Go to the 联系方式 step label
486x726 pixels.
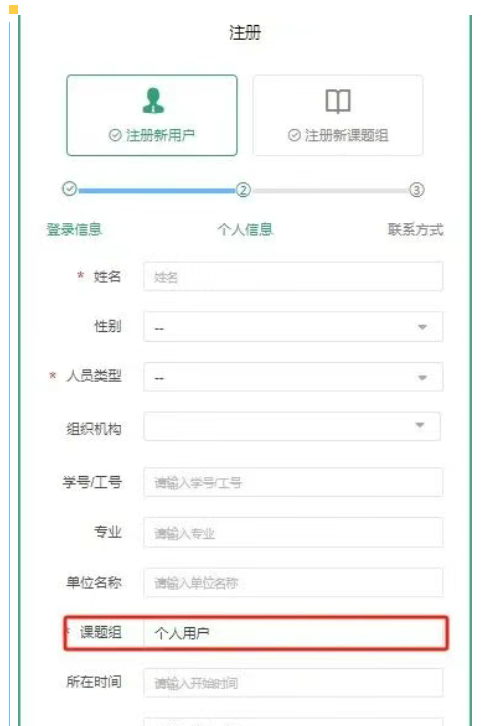[x=415, y=229]
